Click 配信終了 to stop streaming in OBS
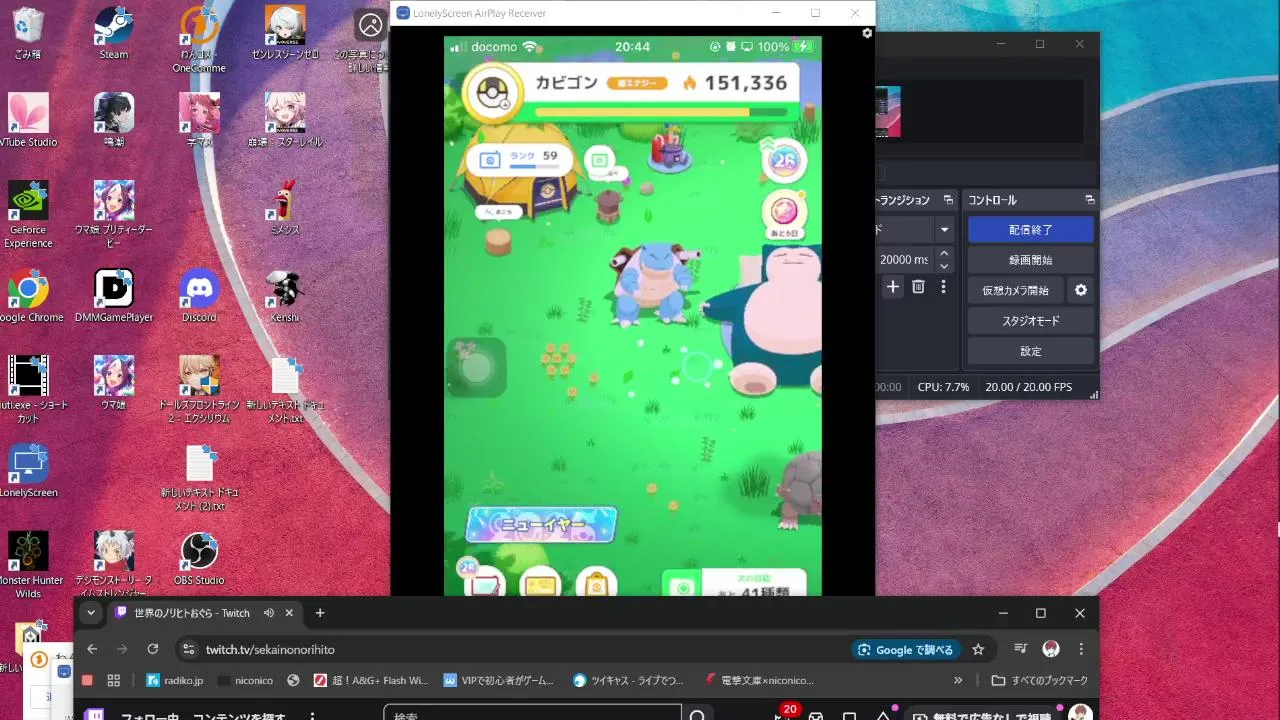The height and width of the screenshot is (720, 1280). coord(1030,230)
